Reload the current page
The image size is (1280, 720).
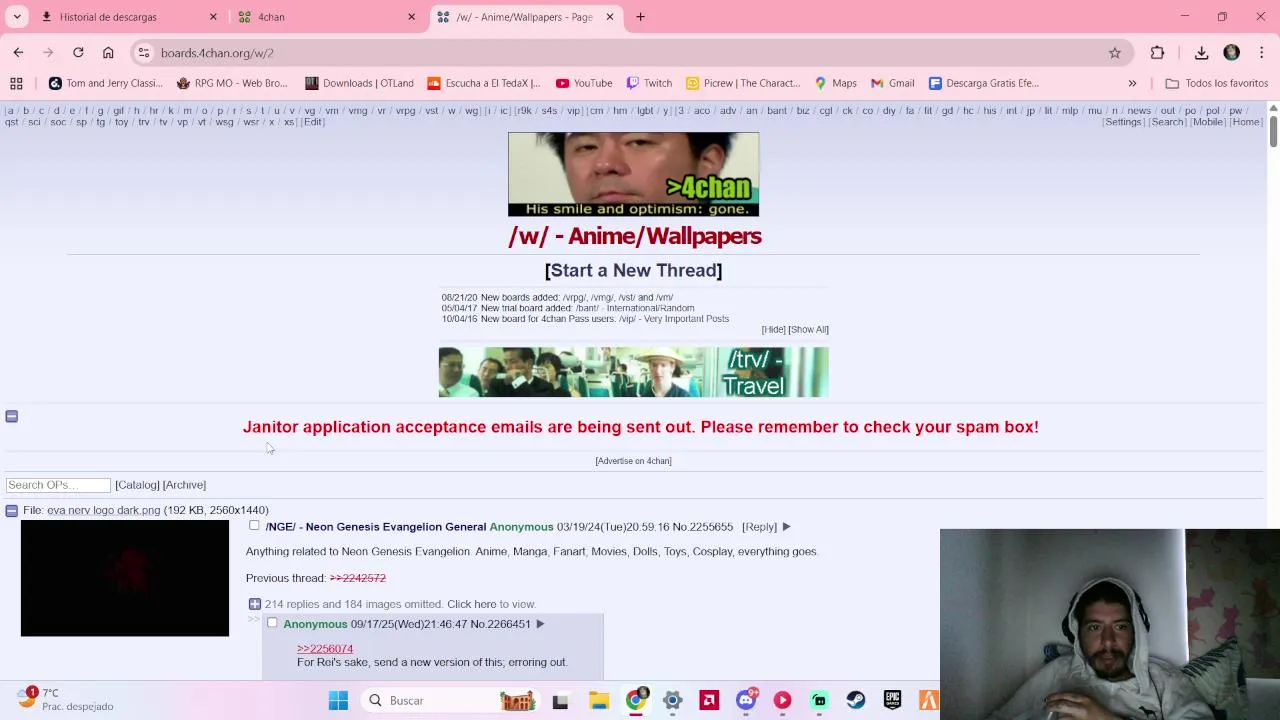coord(78,53)
